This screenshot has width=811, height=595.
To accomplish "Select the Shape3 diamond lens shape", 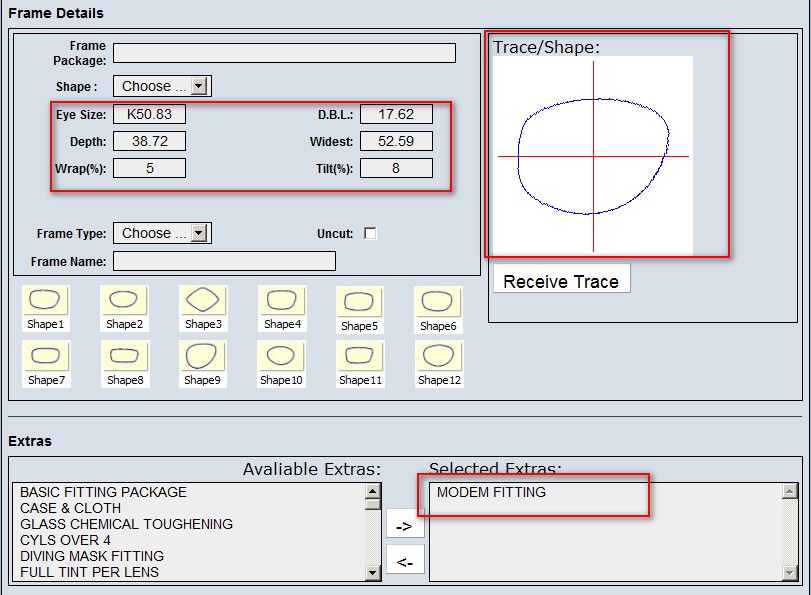I will tap(203, 308).
